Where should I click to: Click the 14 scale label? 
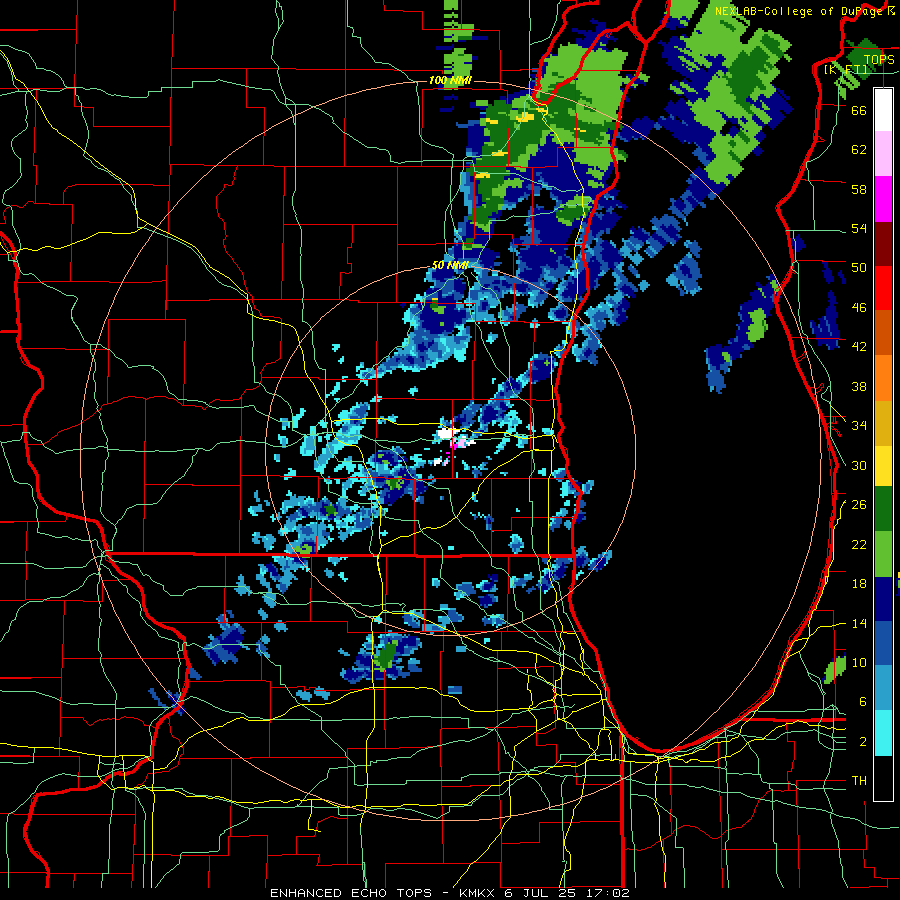859,623
